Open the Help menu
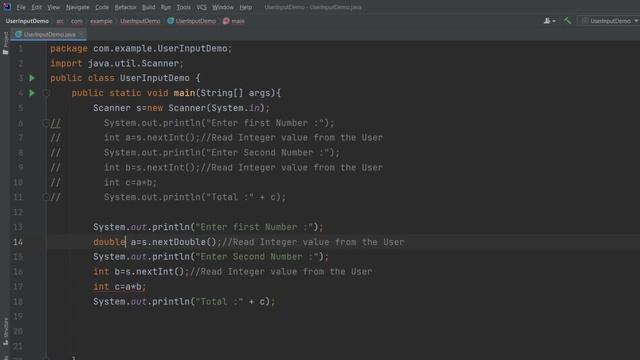Viewport: 640px width, 360px height. [245, 7]
